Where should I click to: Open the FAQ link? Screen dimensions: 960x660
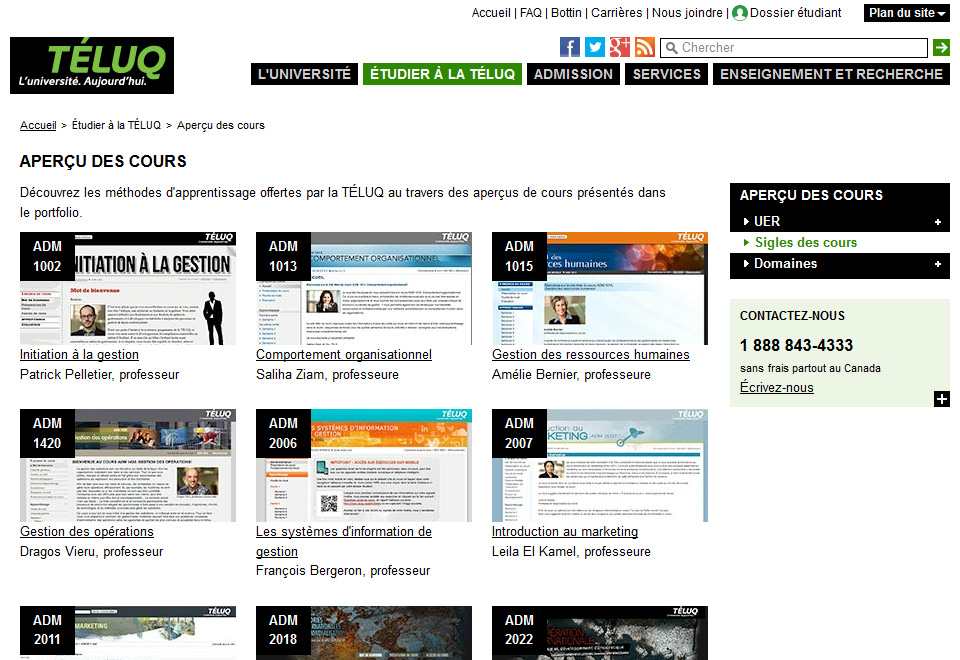531,13
